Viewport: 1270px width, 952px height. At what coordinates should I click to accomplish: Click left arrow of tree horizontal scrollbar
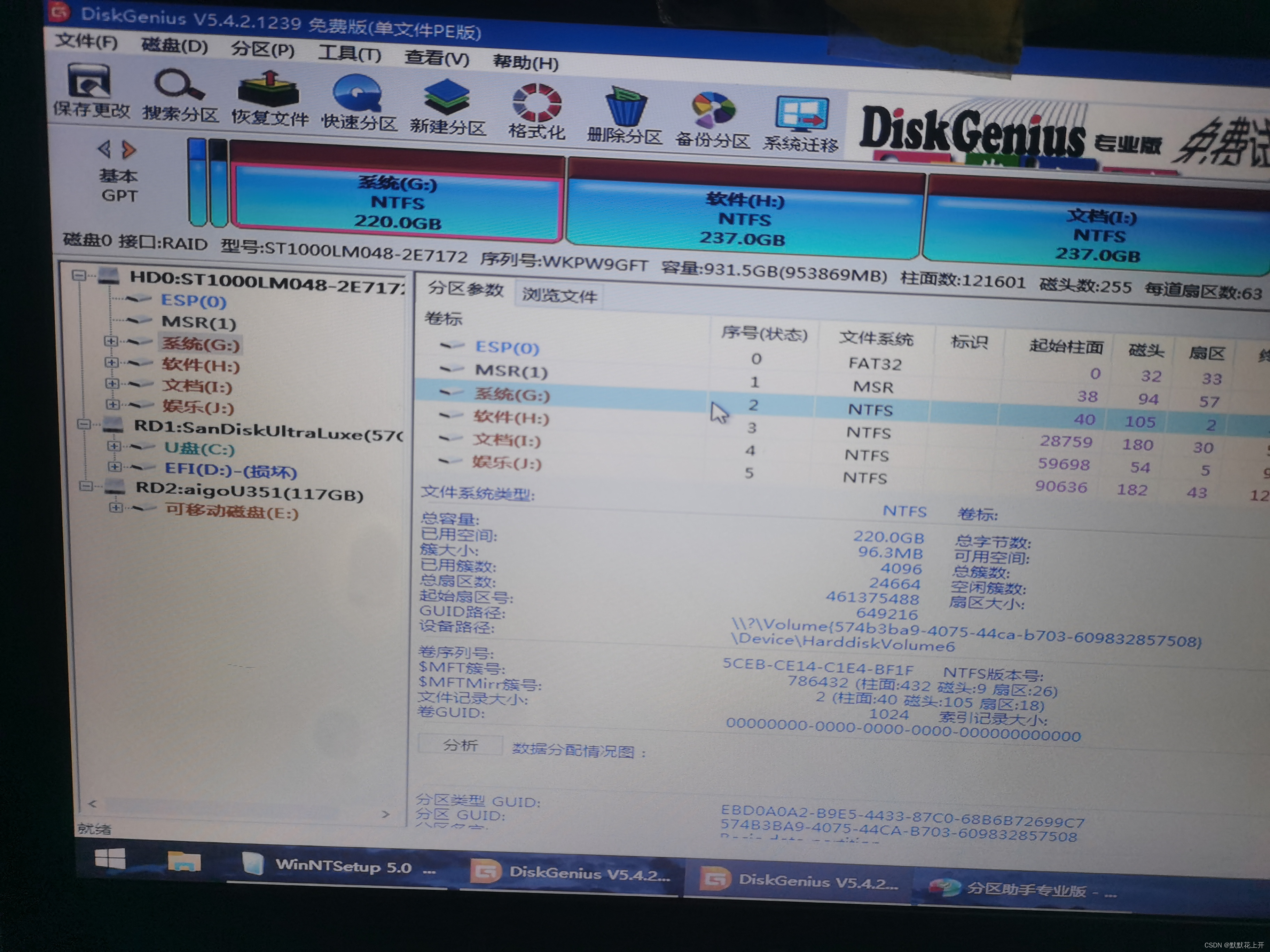tap(93, 803)
